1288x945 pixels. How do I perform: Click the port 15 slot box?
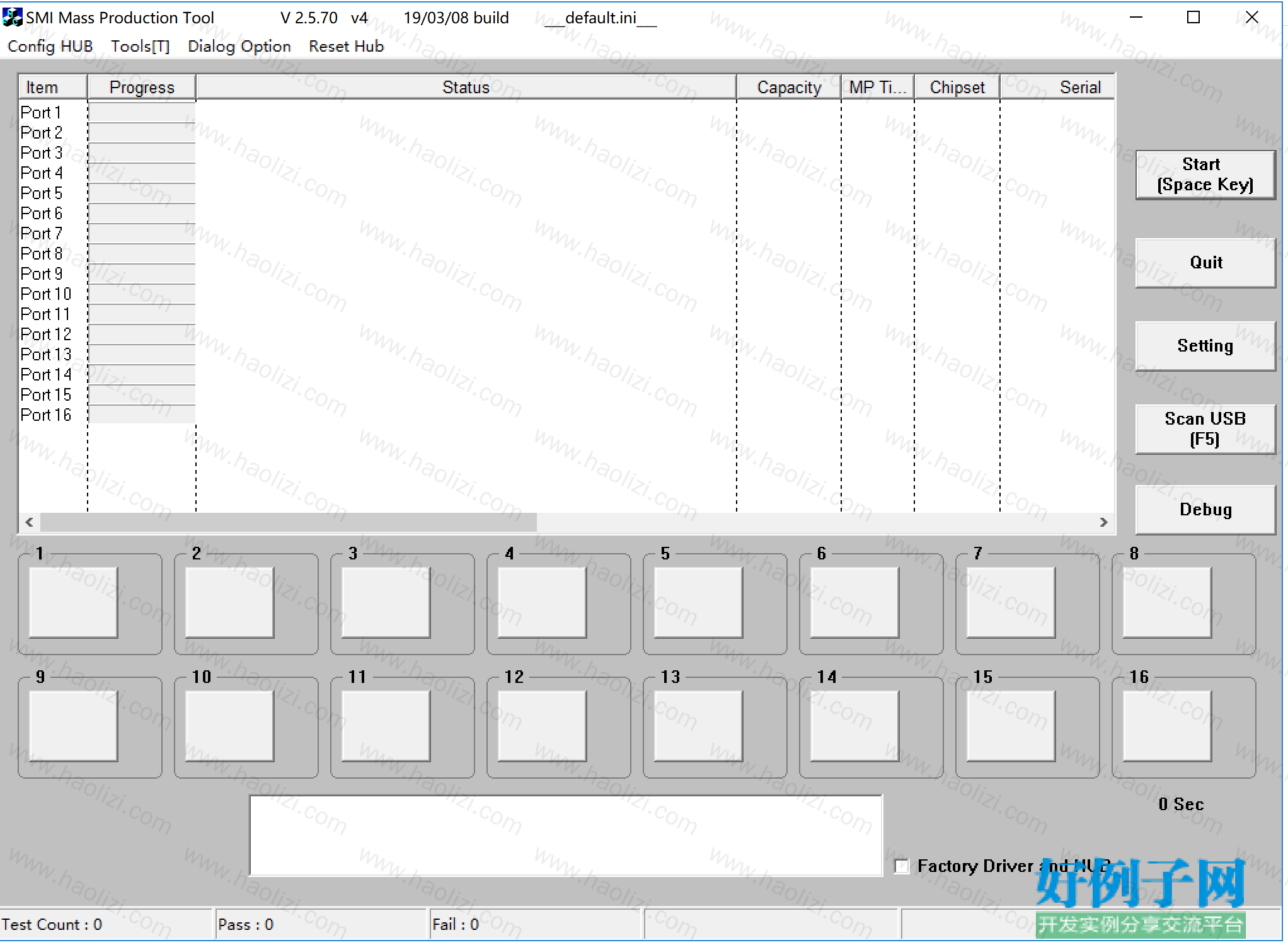1011,726
